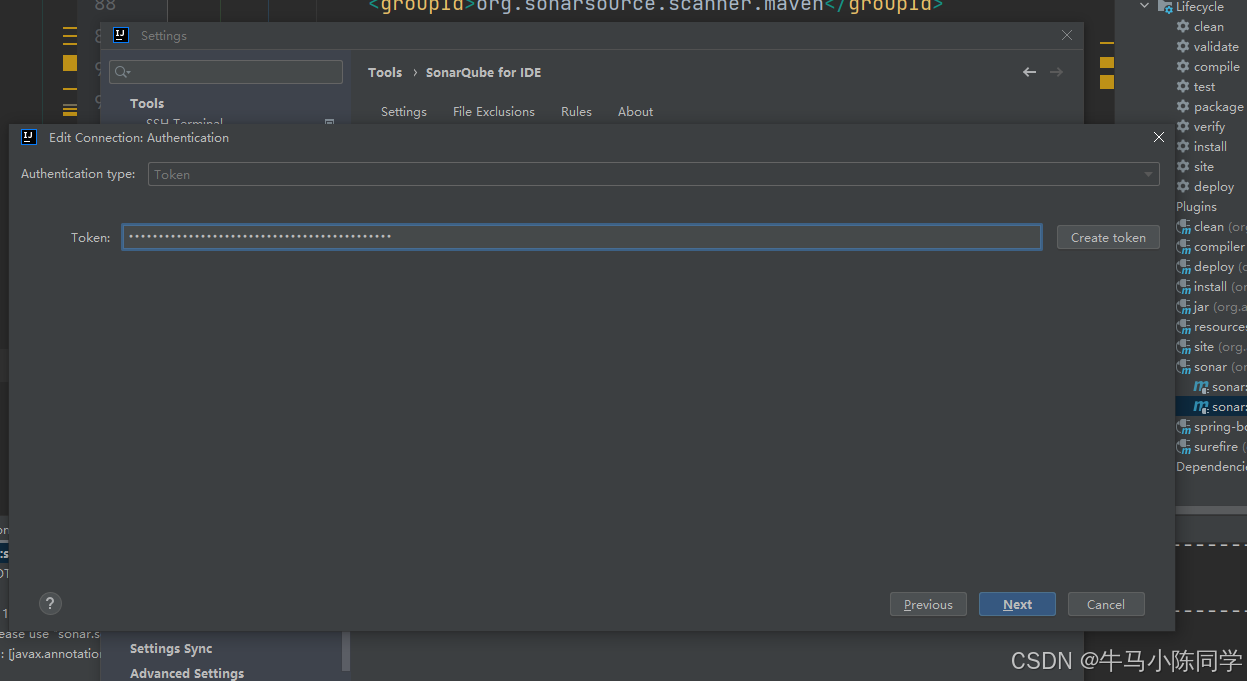Image resolution: width=1247 pixels, height=681 pixels.
Task: Click the clean plugin icon under Plugins
Action: click(1184, 227)
